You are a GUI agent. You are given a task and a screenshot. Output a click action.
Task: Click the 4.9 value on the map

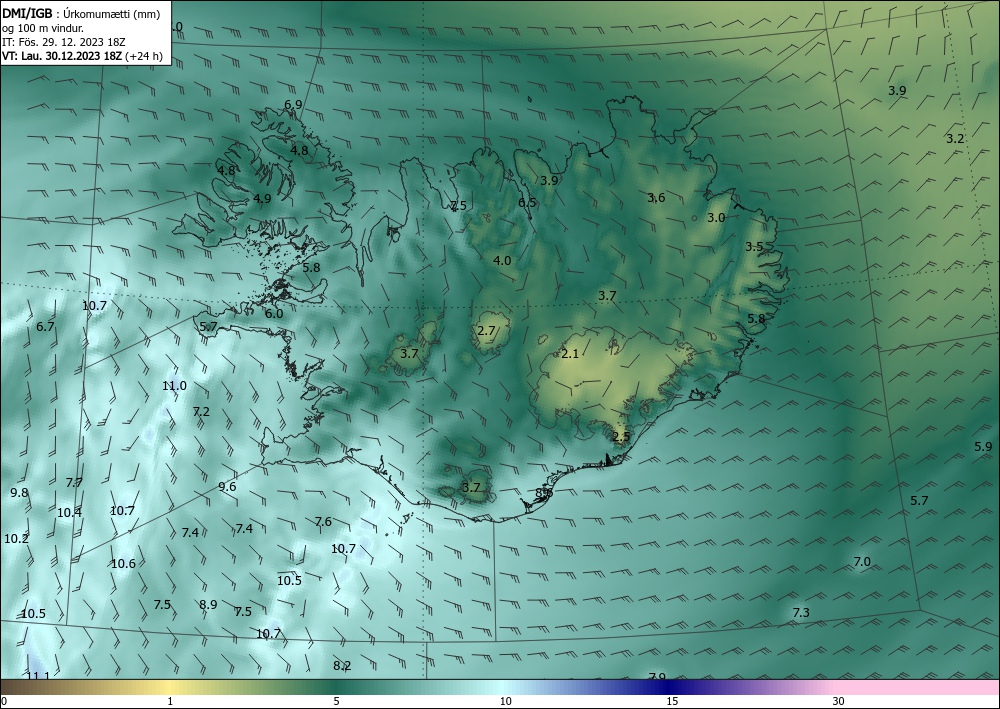pos(262,198)
